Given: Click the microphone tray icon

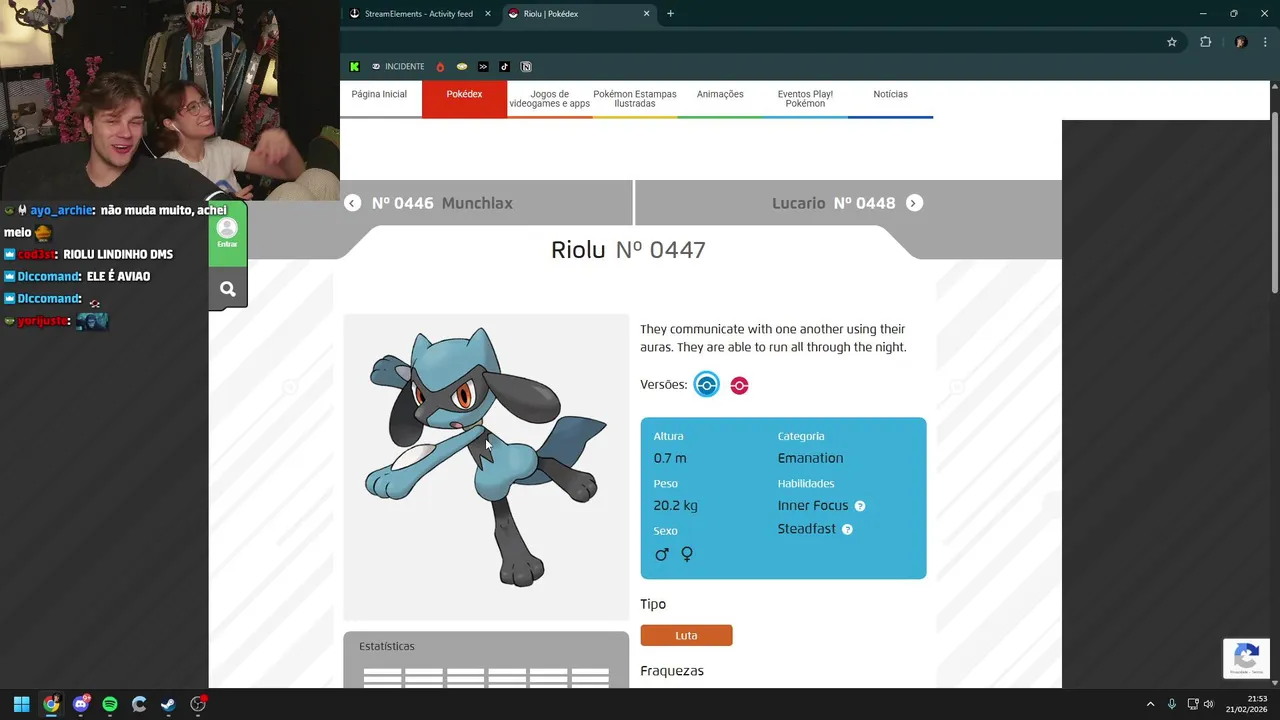Looking at the screenshot, I should point(1171,704).
